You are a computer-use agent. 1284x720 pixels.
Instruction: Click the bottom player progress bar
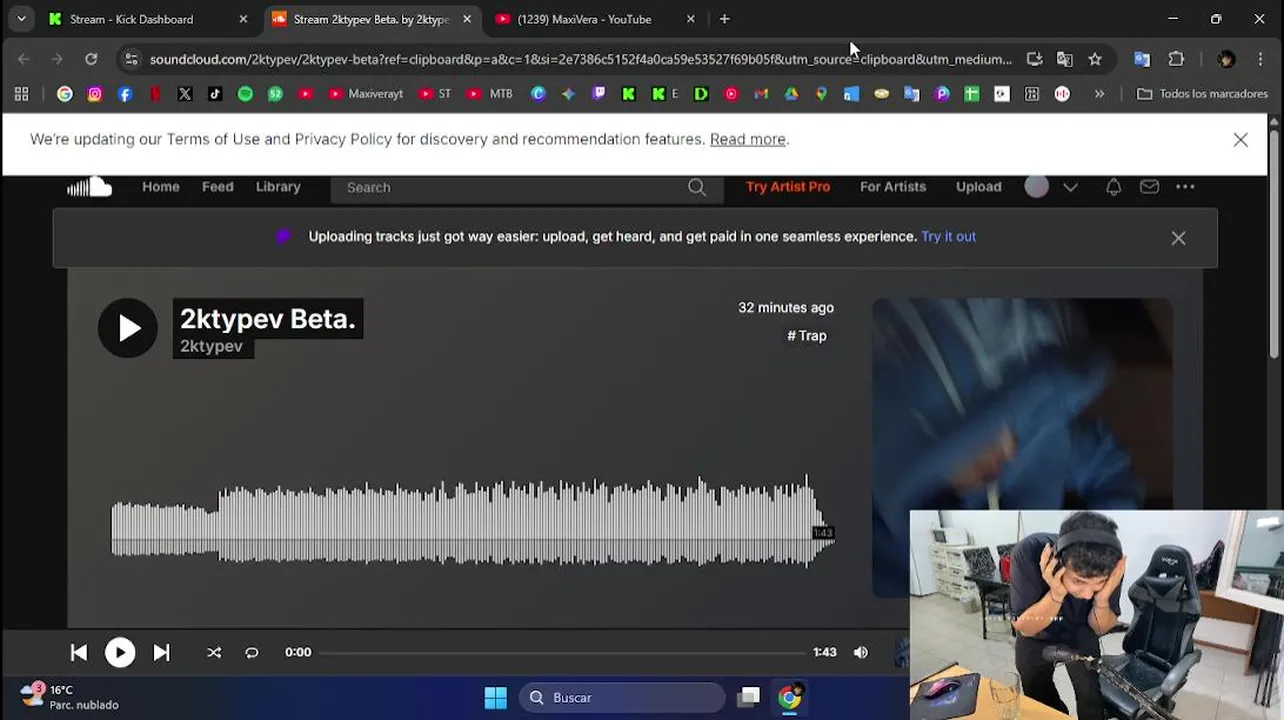click(563, 652)
